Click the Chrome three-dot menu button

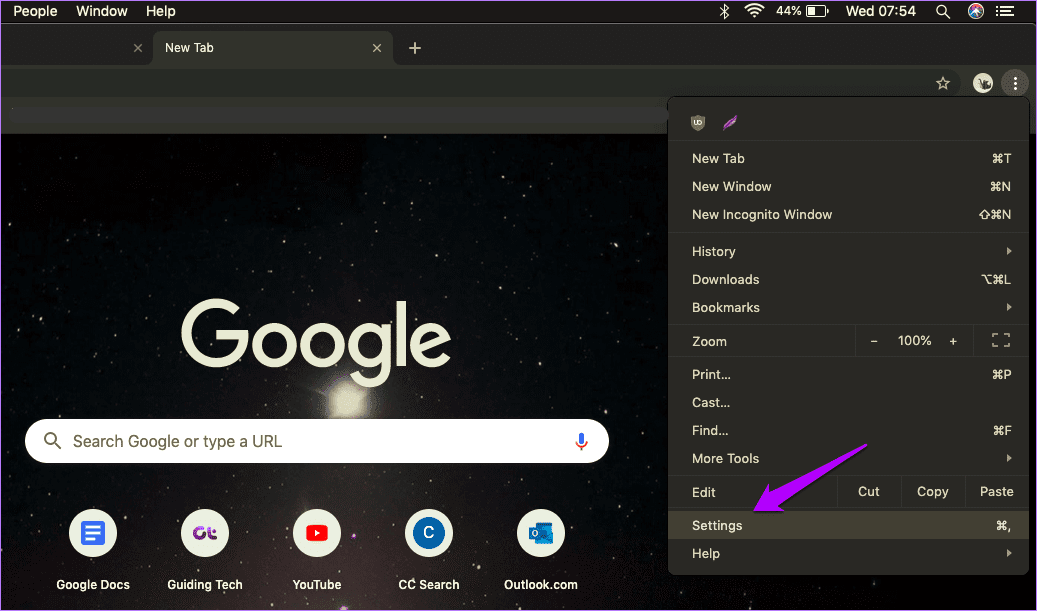pyautogui.click(x=1015, y=83)
